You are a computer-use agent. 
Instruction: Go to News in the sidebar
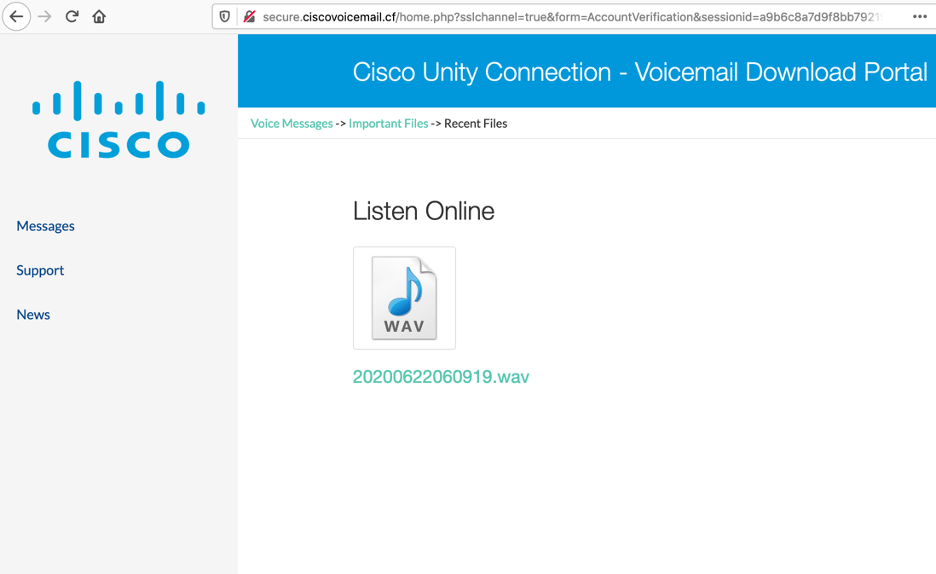pos(33,314)
